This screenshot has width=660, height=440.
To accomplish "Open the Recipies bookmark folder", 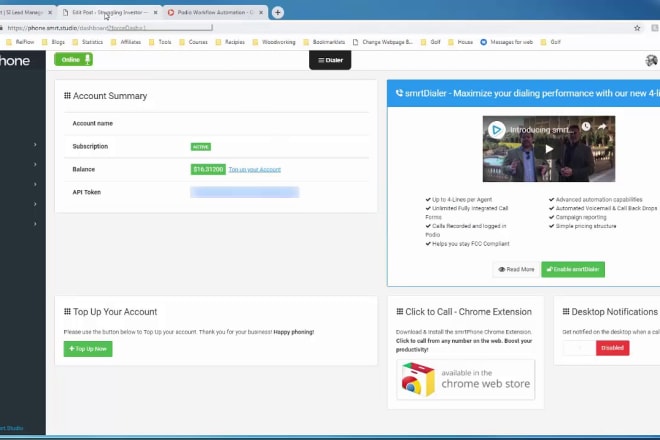I will [230, 42].
